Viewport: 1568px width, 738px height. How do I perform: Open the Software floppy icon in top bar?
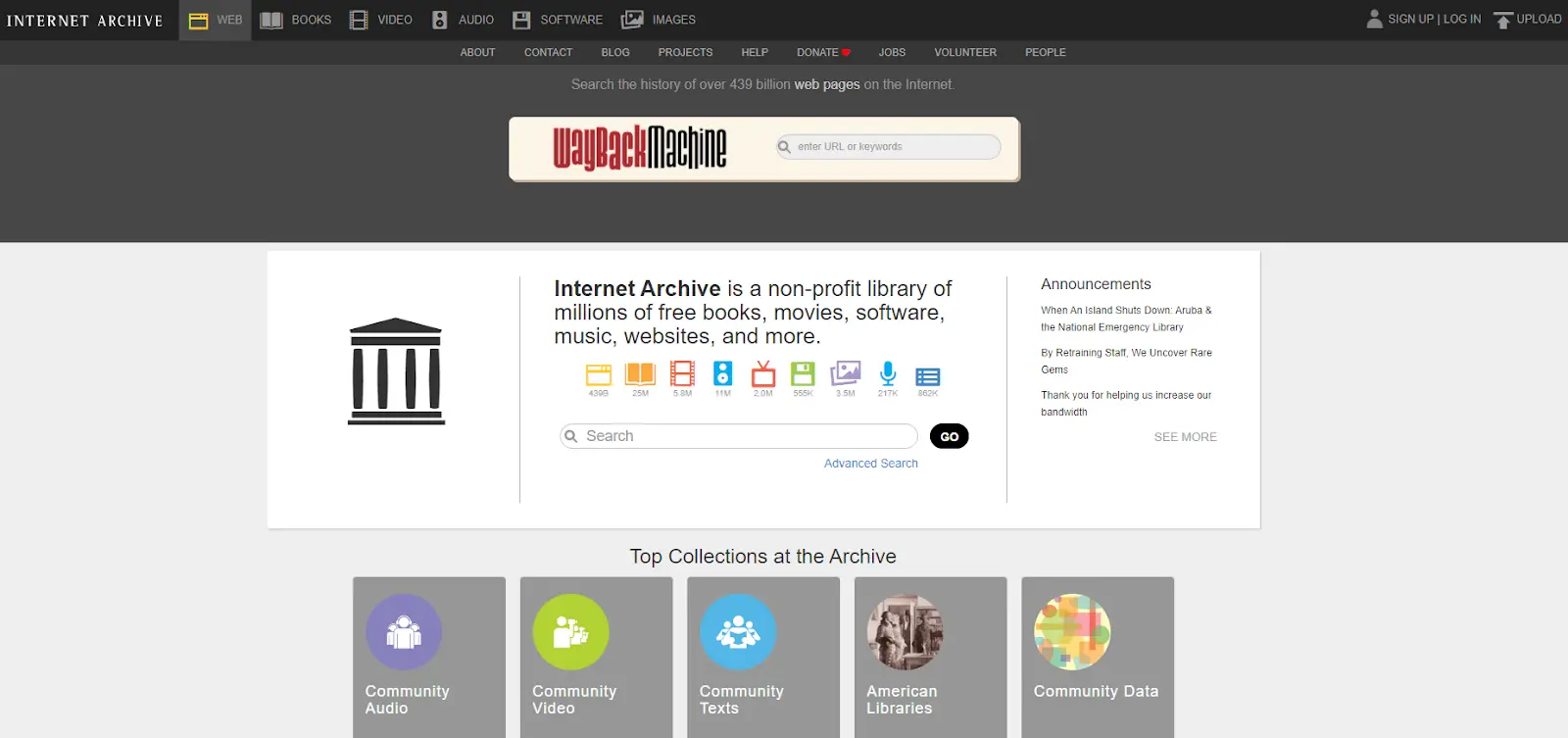coord(521,20)
